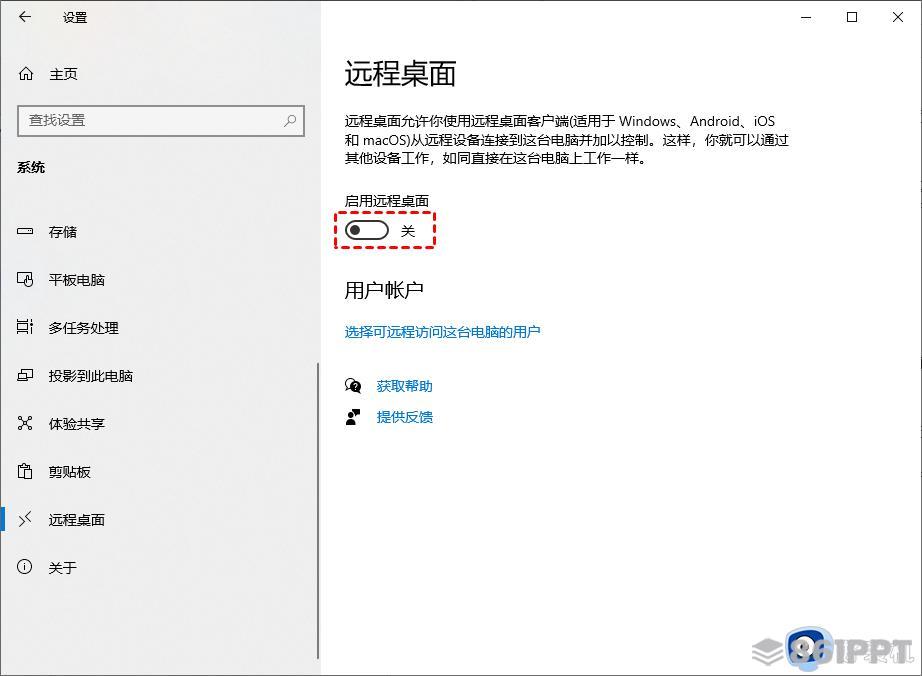Click the 关于 info icon
Screen dimensions: 922x676
[x=25, y=567]
